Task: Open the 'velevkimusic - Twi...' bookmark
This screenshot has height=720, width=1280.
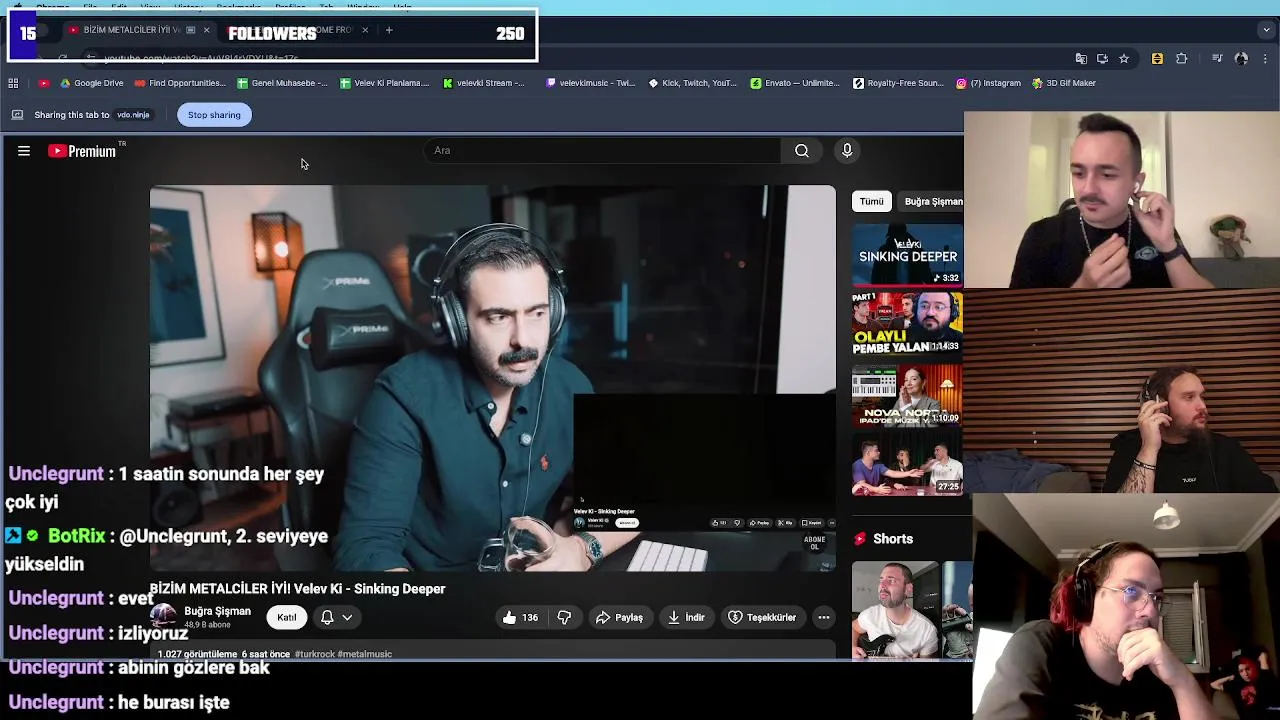Action: 590,83
